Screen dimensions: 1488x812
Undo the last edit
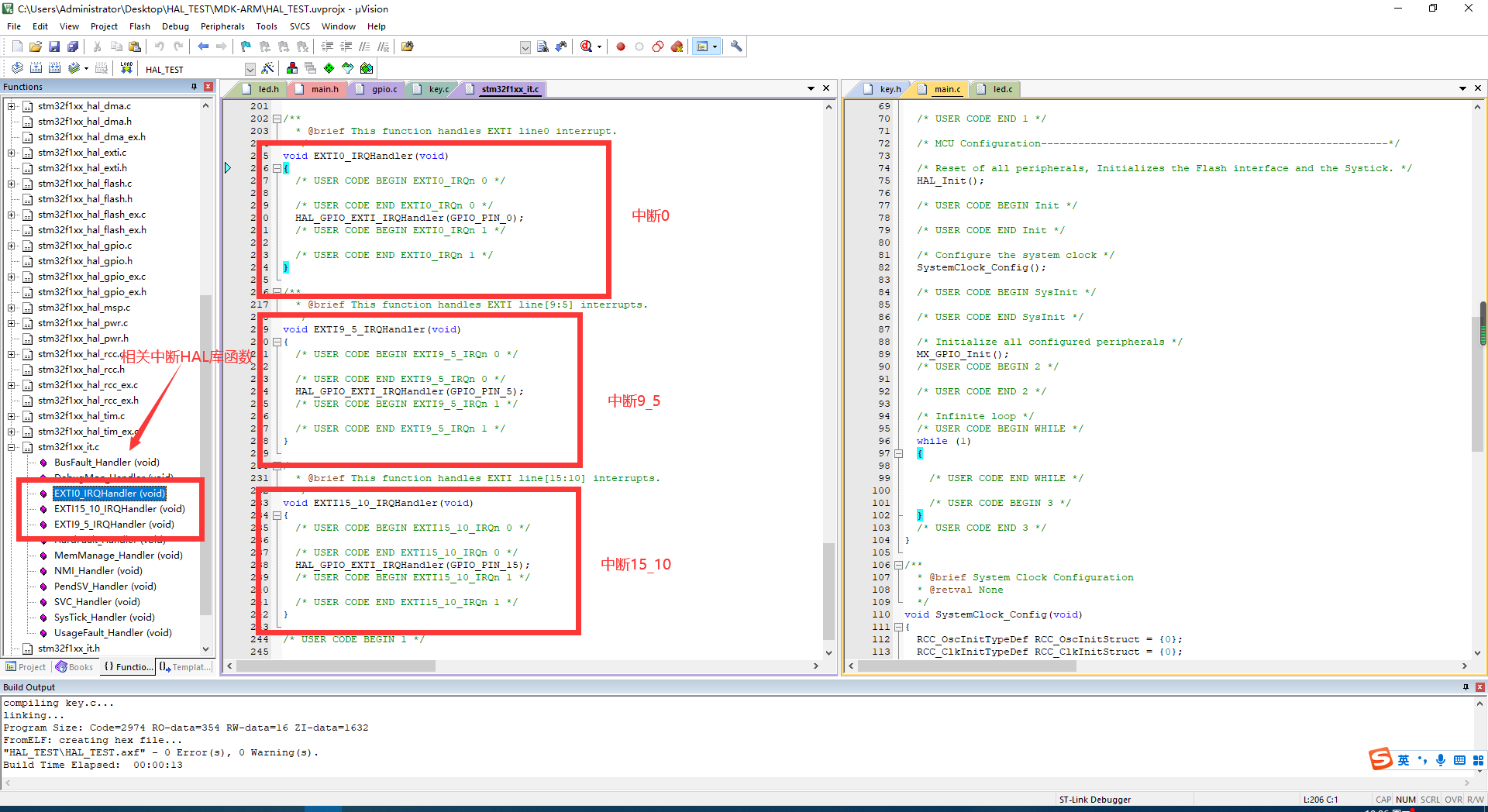(x=160, y=46)
